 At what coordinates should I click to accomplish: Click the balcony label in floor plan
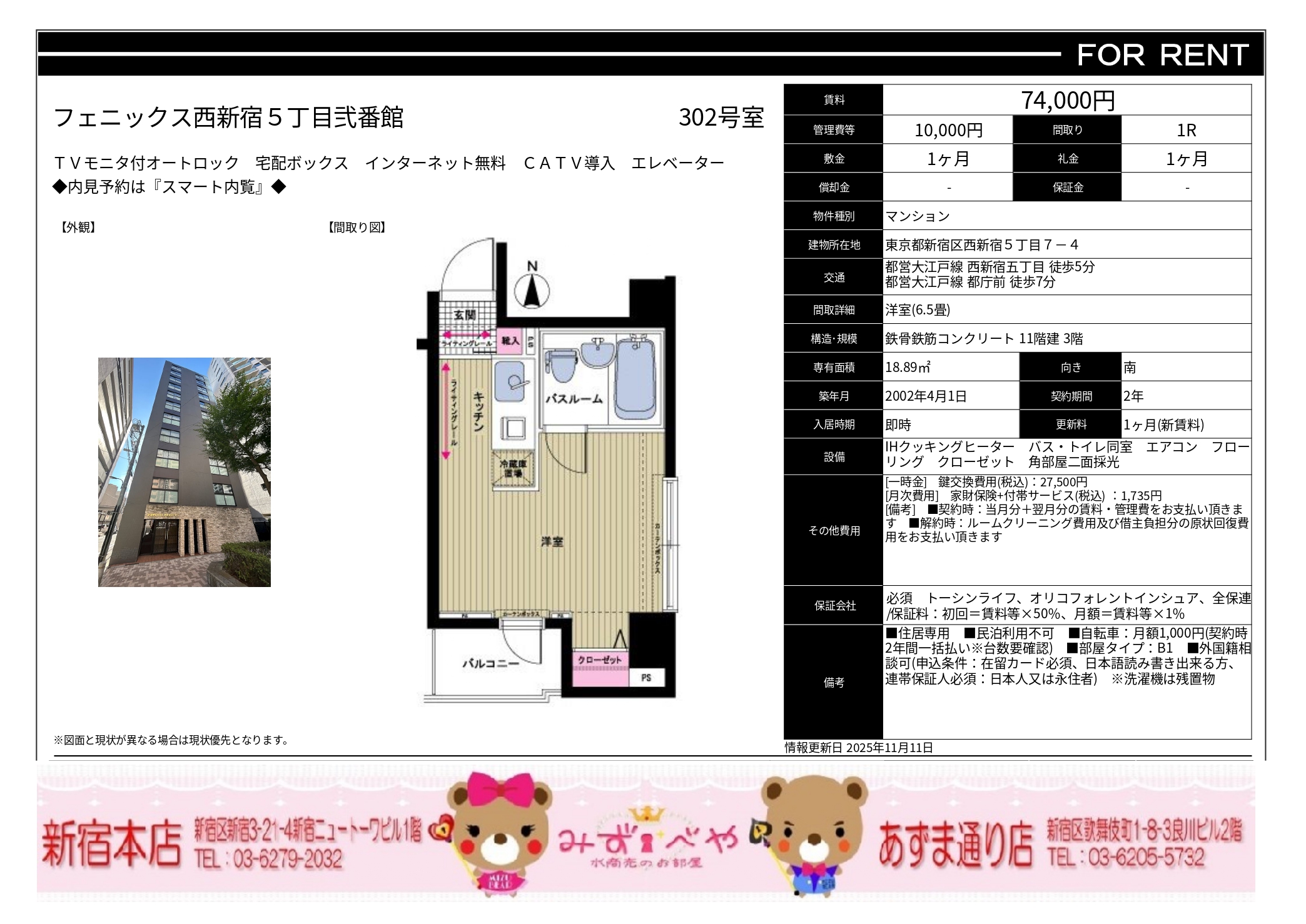(x=490, y=663)
